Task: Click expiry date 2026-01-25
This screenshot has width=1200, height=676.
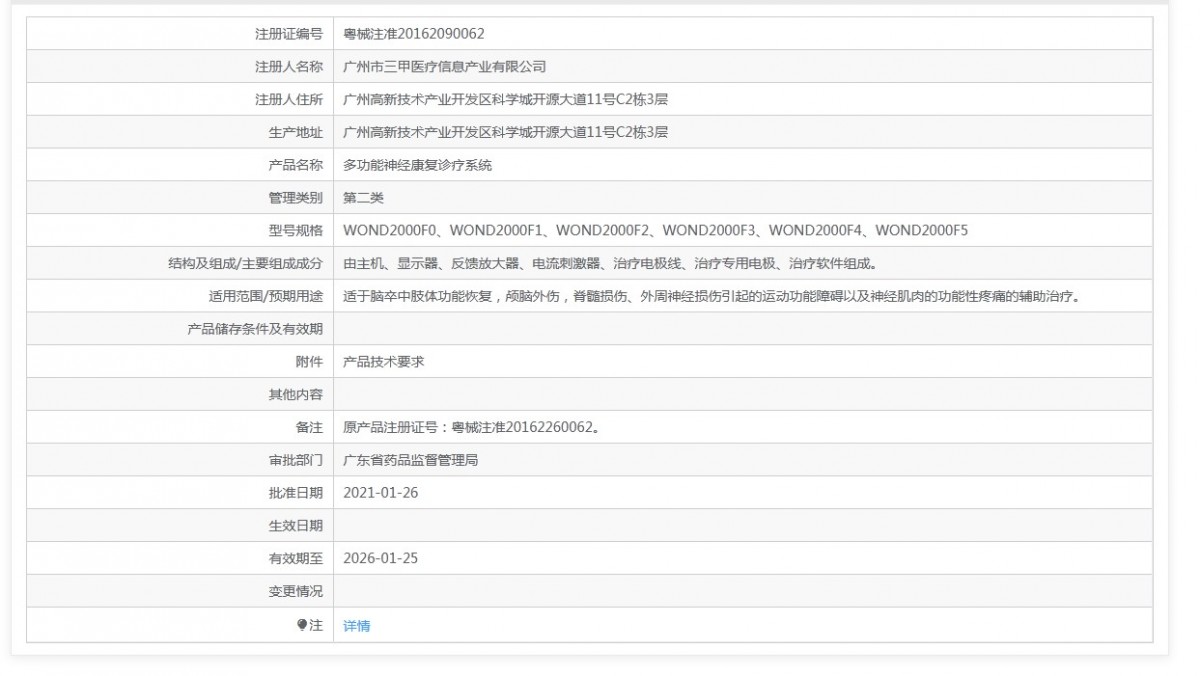Action: point(380,559)
